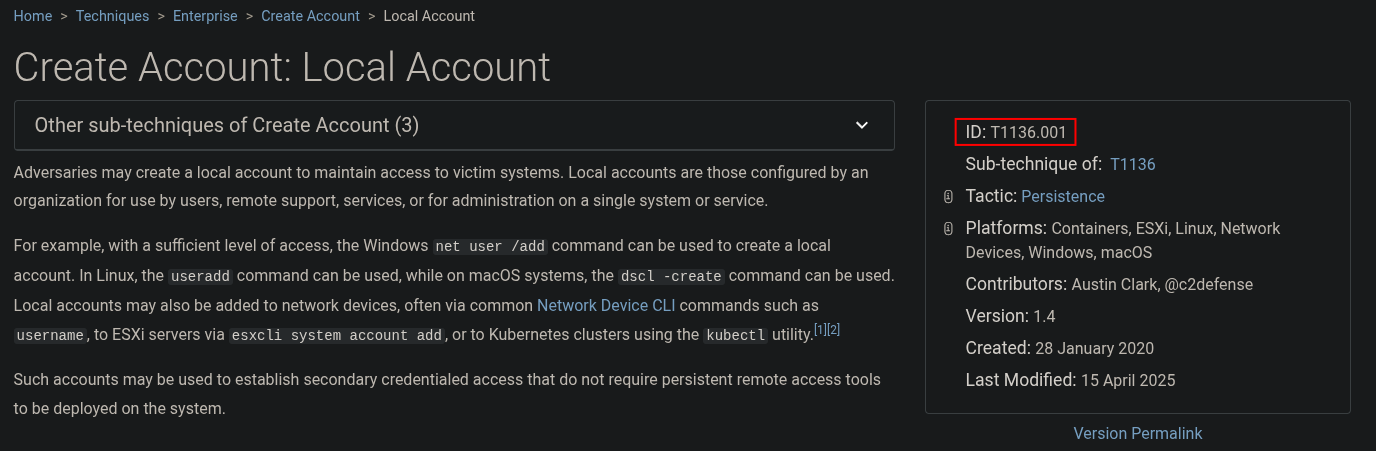Open citation reference [2]
Screen dimensions: 1376x451
(x=834, y=329)
